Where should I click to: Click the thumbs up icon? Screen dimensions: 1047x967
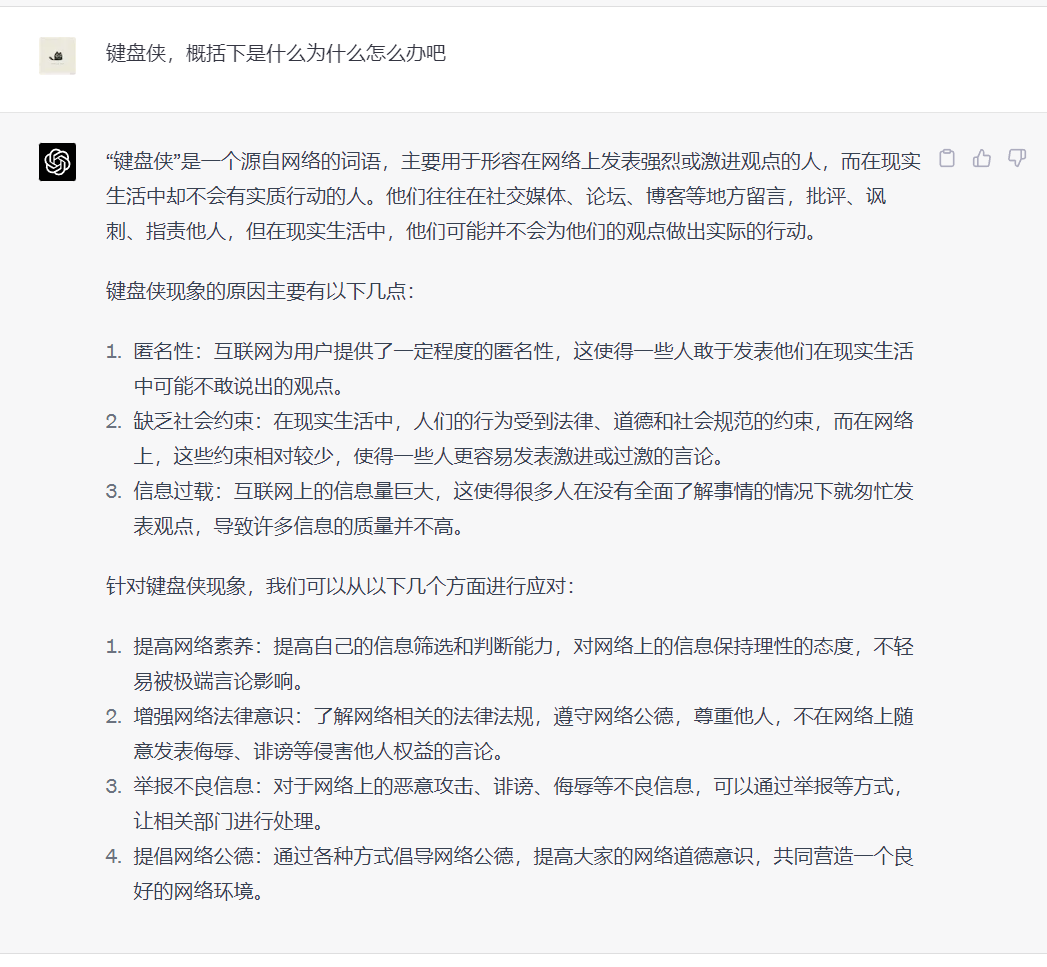982,158
